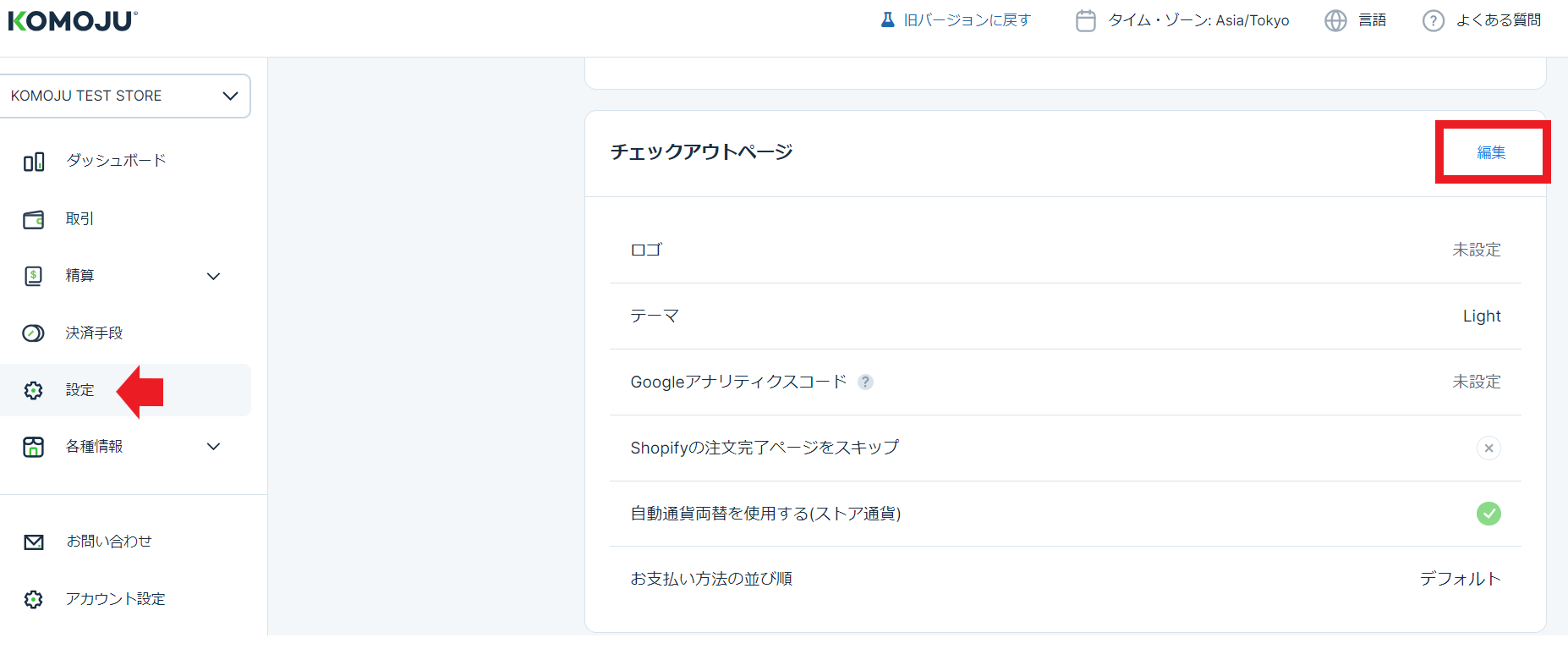Click the calendar time zone icon

(1085, 20)
